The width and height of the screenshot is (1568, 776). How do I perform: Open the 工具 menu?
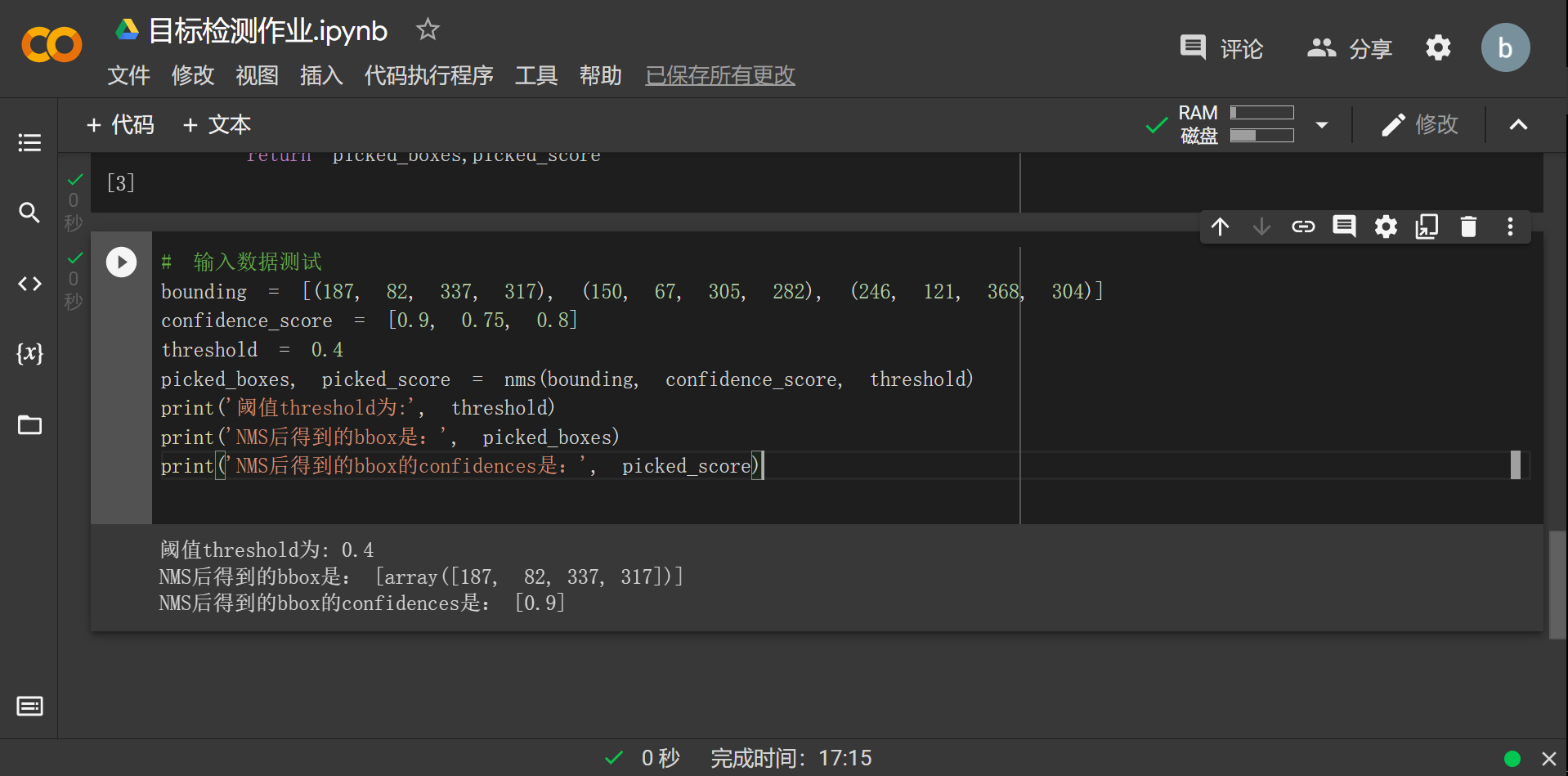coord(536,75)
